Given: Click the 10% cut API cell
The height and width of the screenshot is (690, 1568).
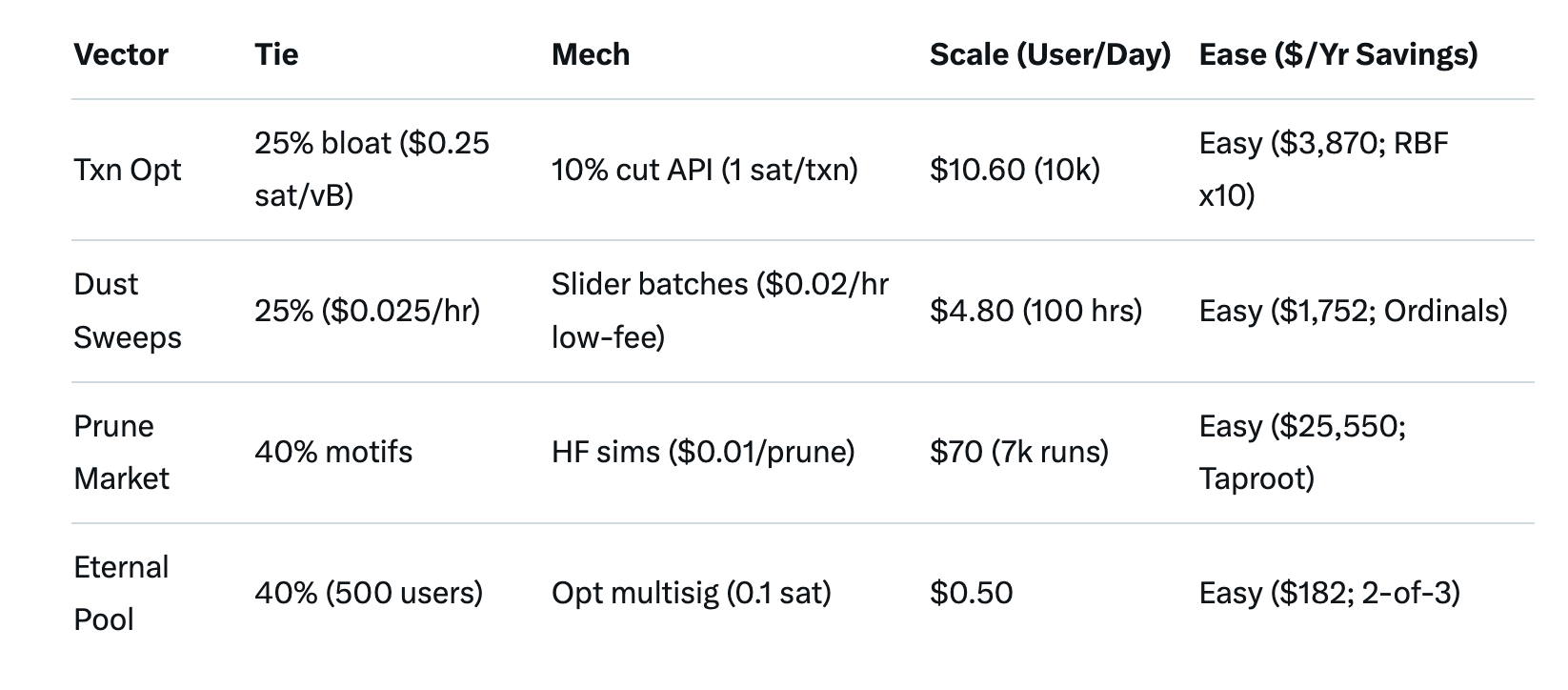Looking at the screenshot, I should (x=704, y=170).
